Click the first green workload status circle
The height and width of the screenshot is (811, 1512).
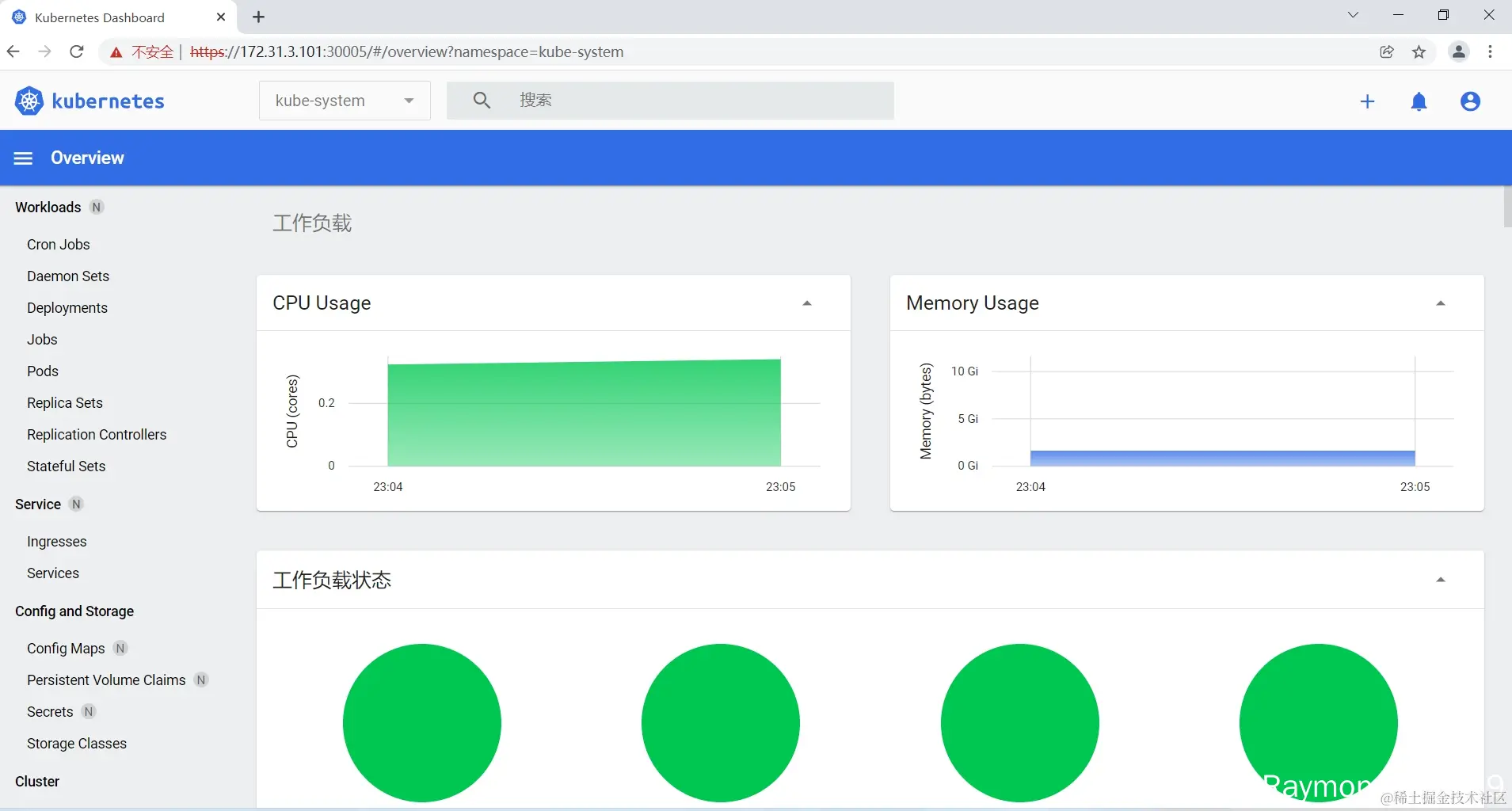[x=422, y=722]
